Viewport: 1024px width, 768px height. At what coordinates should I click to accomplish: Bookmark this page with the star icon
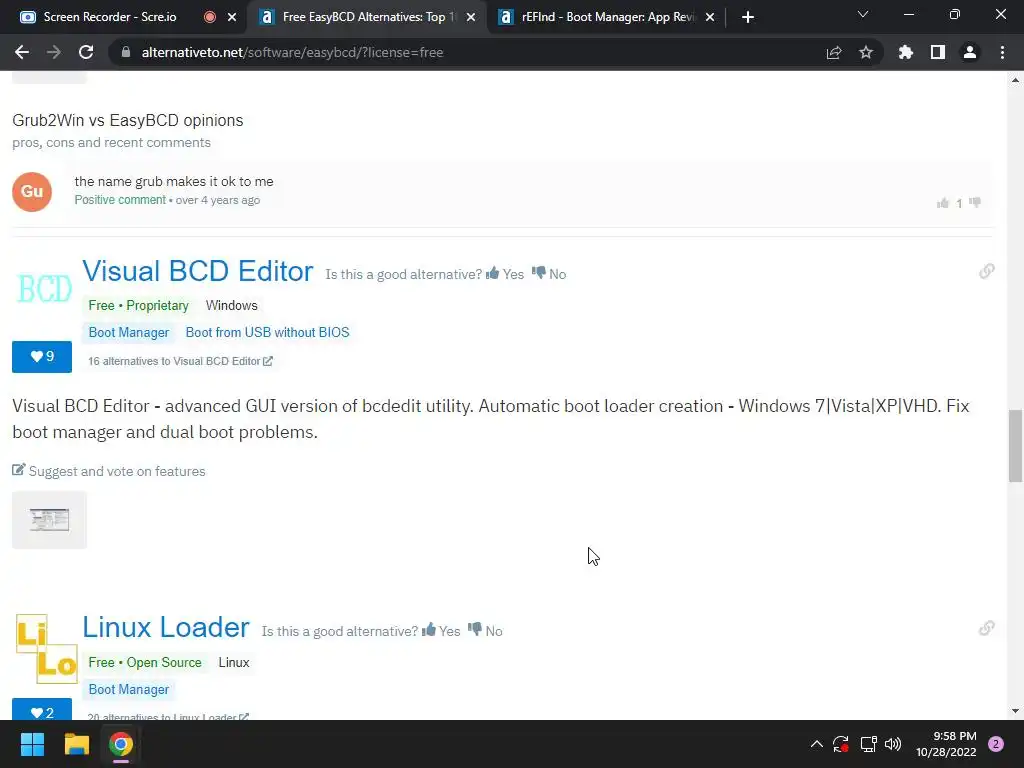tap(866, 52)
